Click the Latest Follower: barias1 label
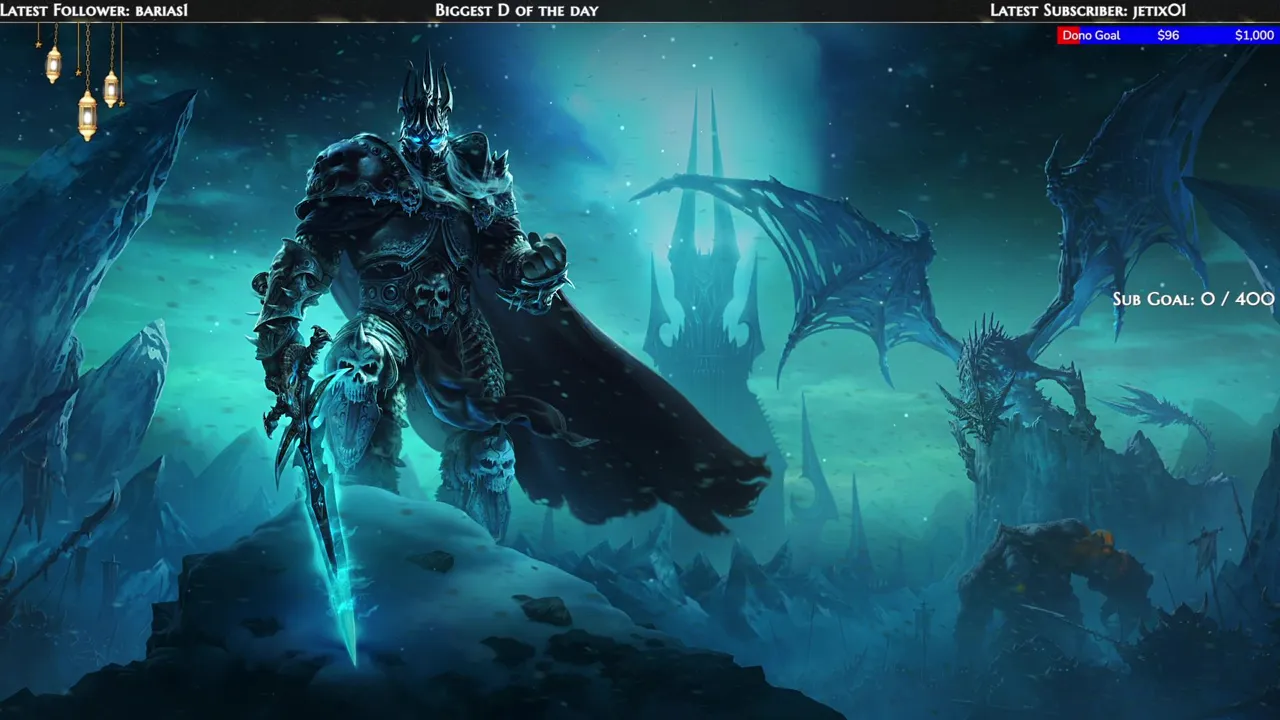This screenshot has height=720, width=1280. click(94, 11)
